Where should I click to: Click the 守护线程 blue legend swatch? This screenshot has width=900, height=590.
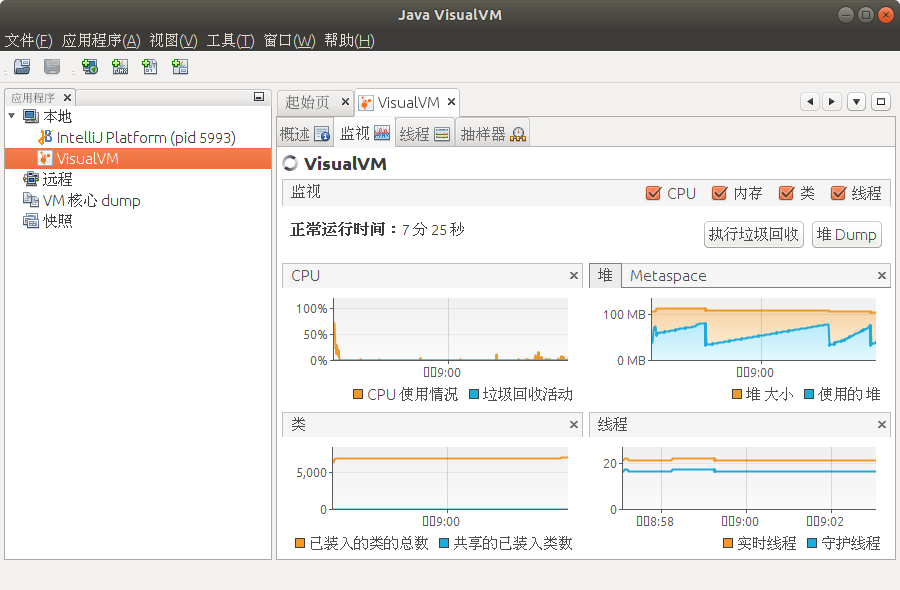tap(812, 543)
